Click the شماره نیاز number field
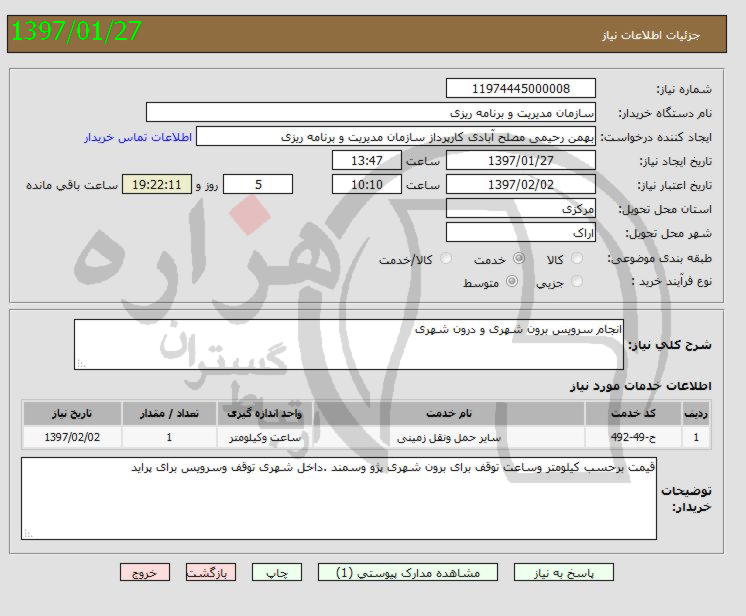The width and height of the screenshot is (746, 616). click(x=520, y=89)
